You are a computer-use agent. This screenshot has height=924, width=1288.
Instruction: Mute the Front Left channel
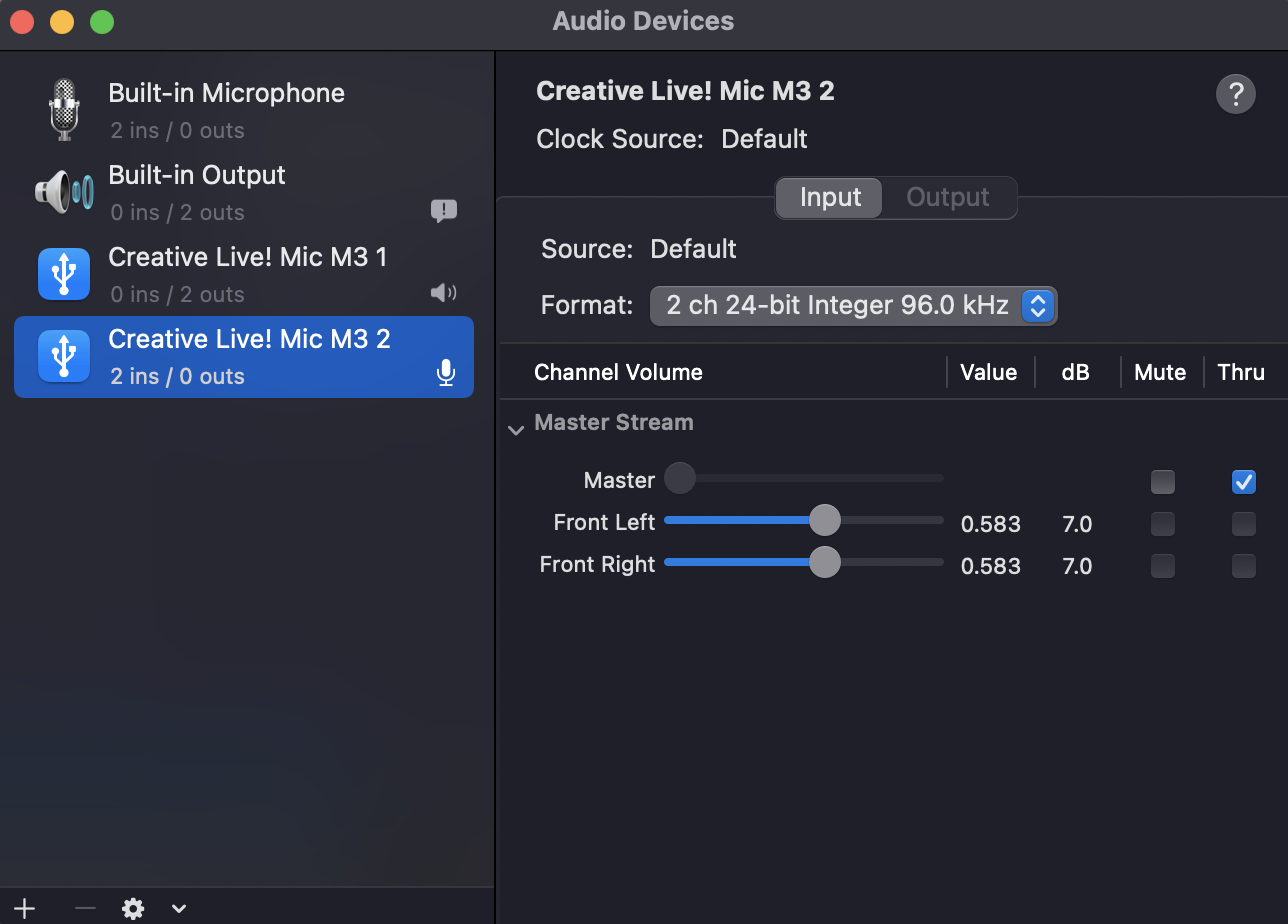[1162, 524]
